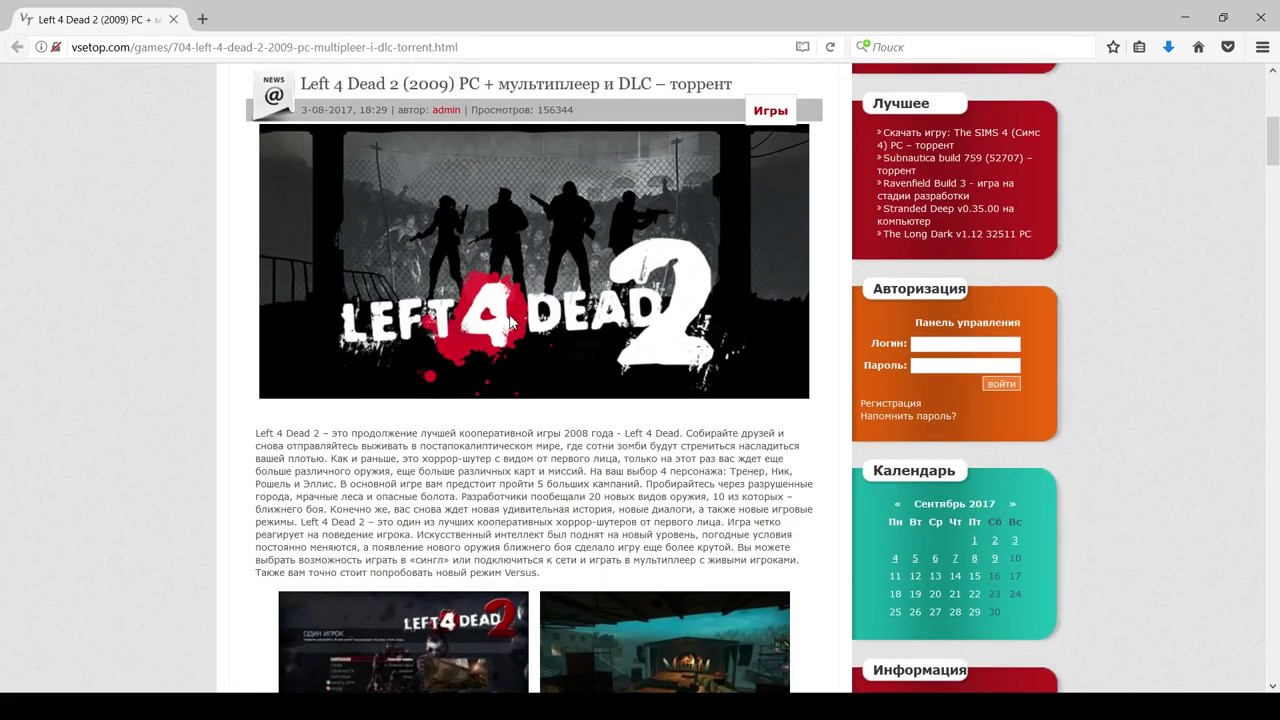Open Subnautica build 759 link
The image size is (1280, 720).
955,164
